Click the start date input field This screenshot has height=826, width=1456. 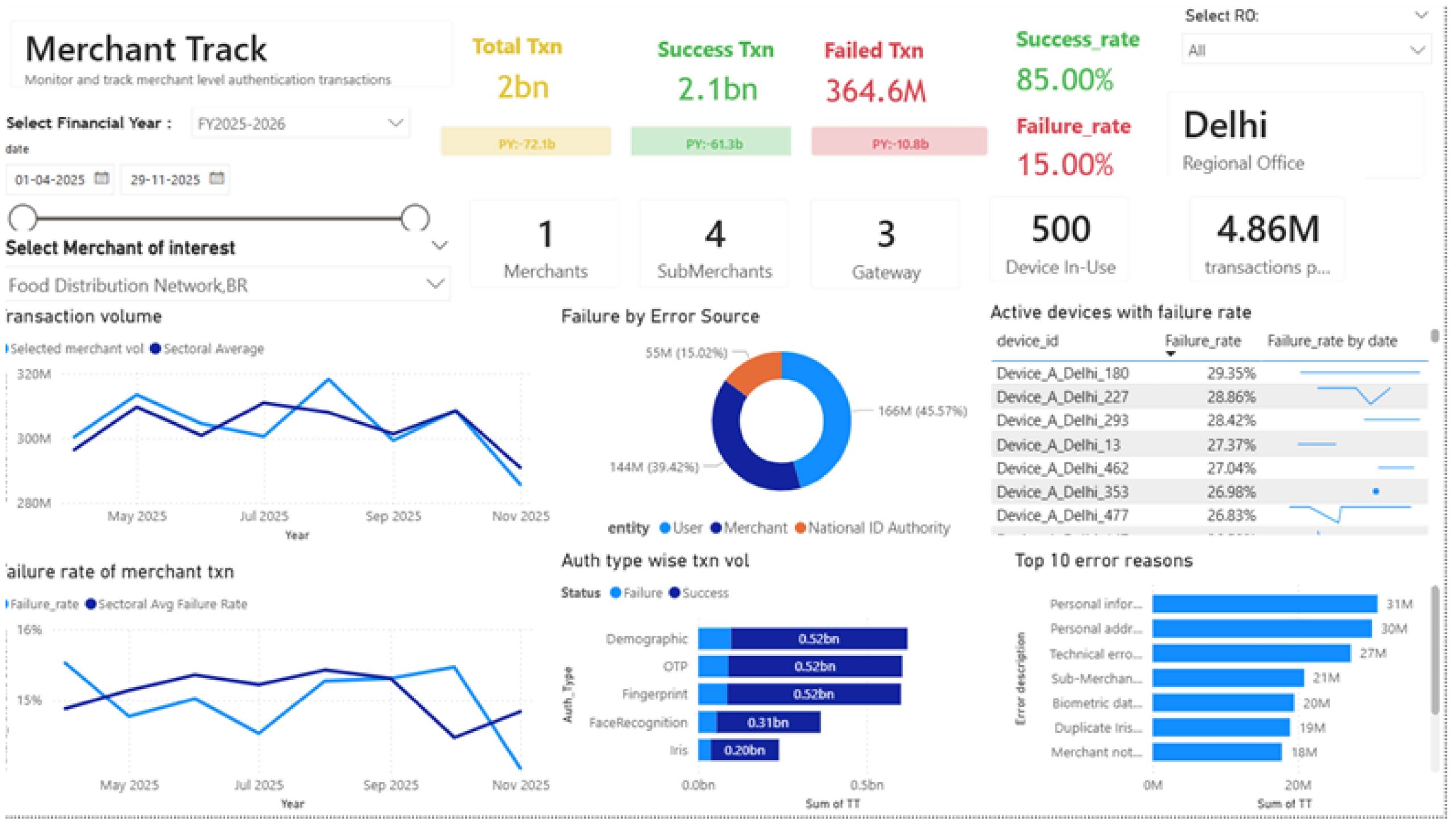click(x=50, y=180)
